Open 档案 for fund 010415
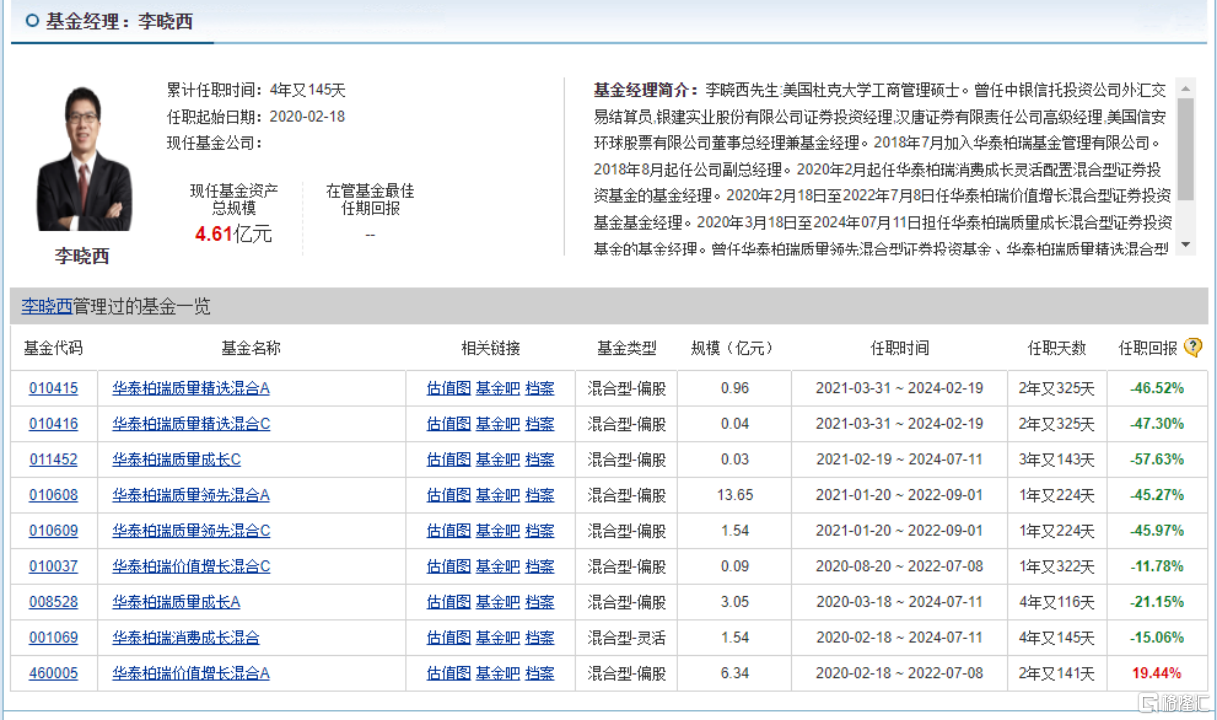The image size is (1217, 720). click(x=540, y=388)
